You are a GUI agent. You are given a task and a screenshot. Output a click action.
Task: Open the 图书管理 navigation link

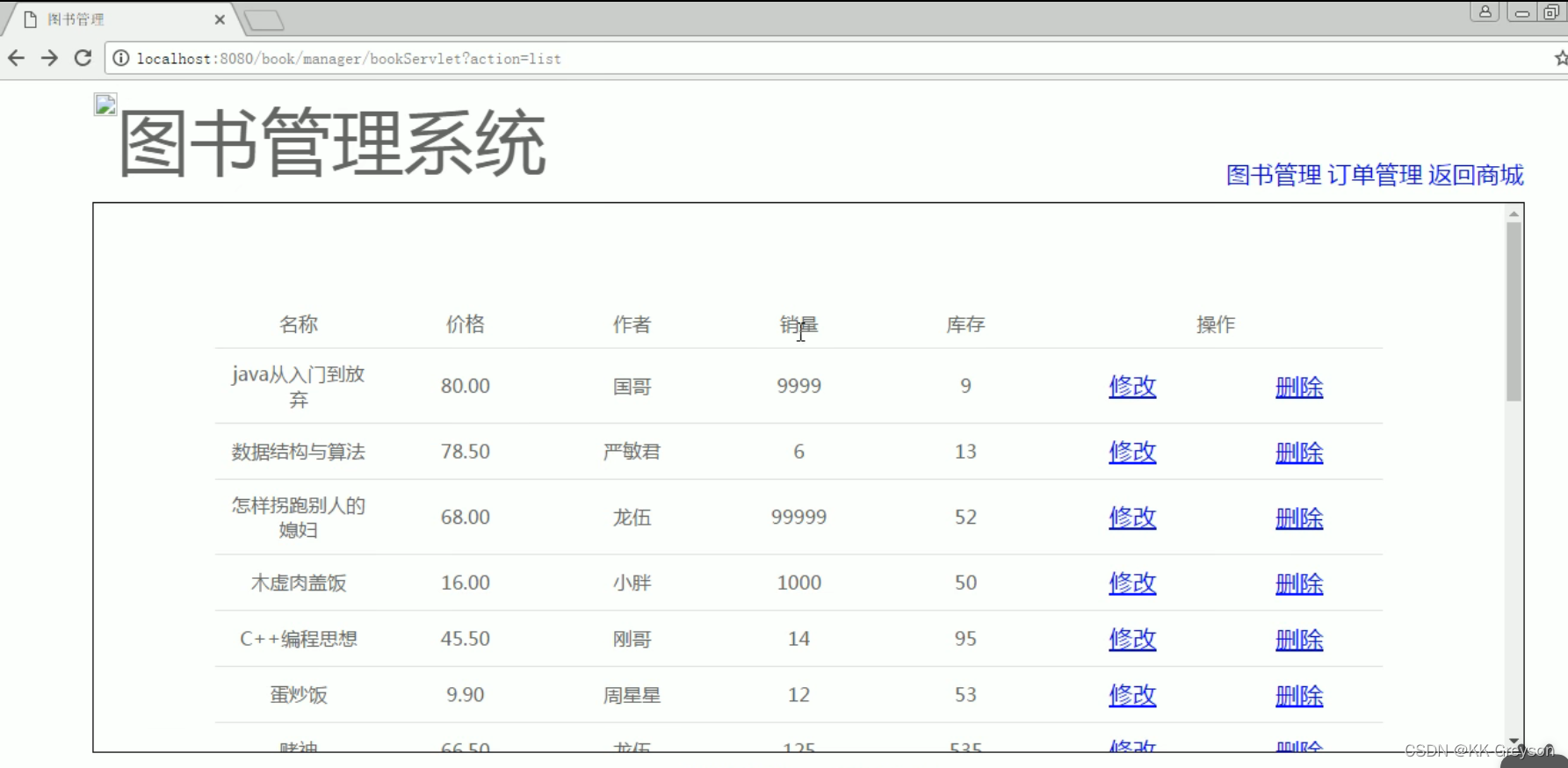1274,175
